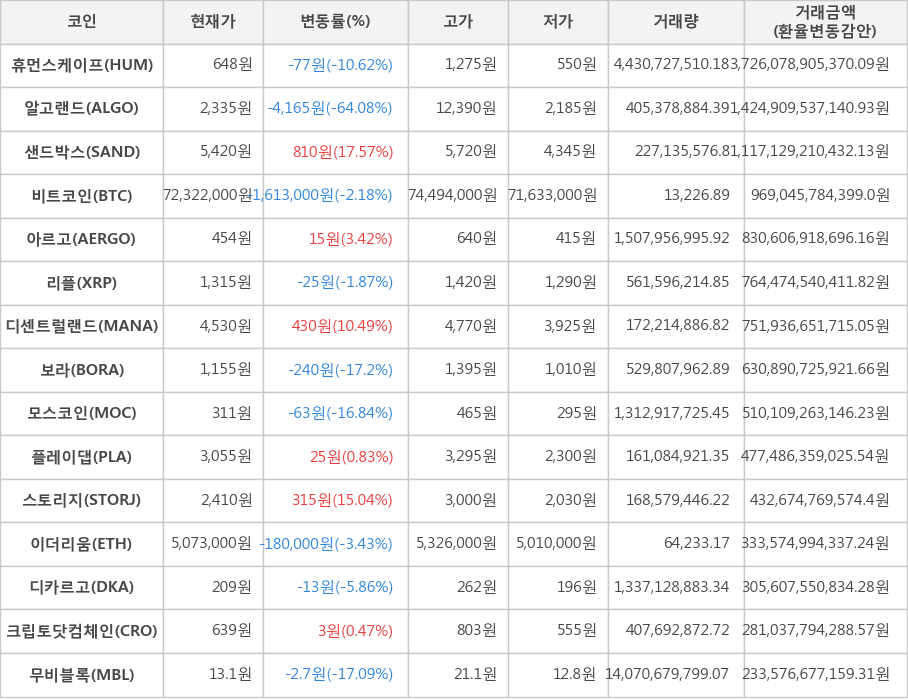Click the 샌드박스(SAND) coin name

click(x=82, y=153)
